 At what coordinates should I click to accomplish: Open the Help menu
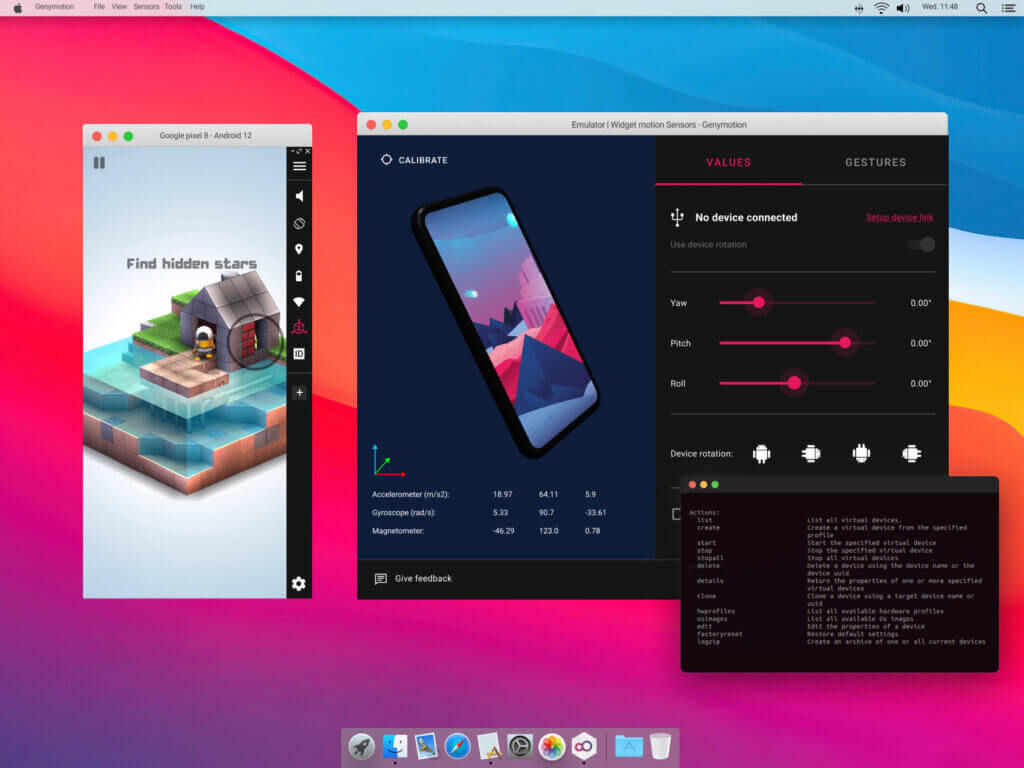pyautogui.click(x=197, y=7)
